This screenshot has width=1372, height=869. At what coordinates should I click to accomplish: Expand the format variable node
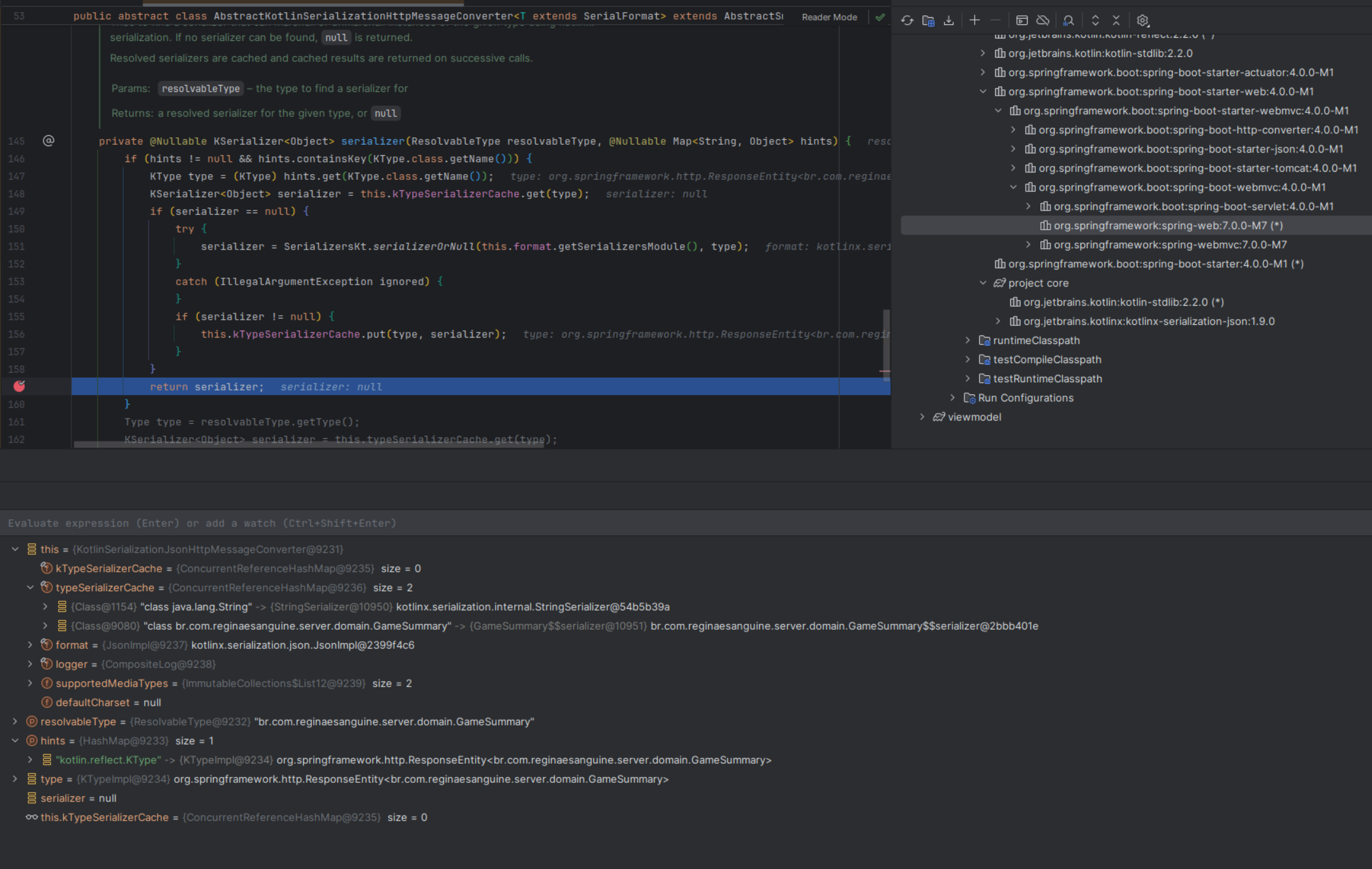[x=30, y=644]
